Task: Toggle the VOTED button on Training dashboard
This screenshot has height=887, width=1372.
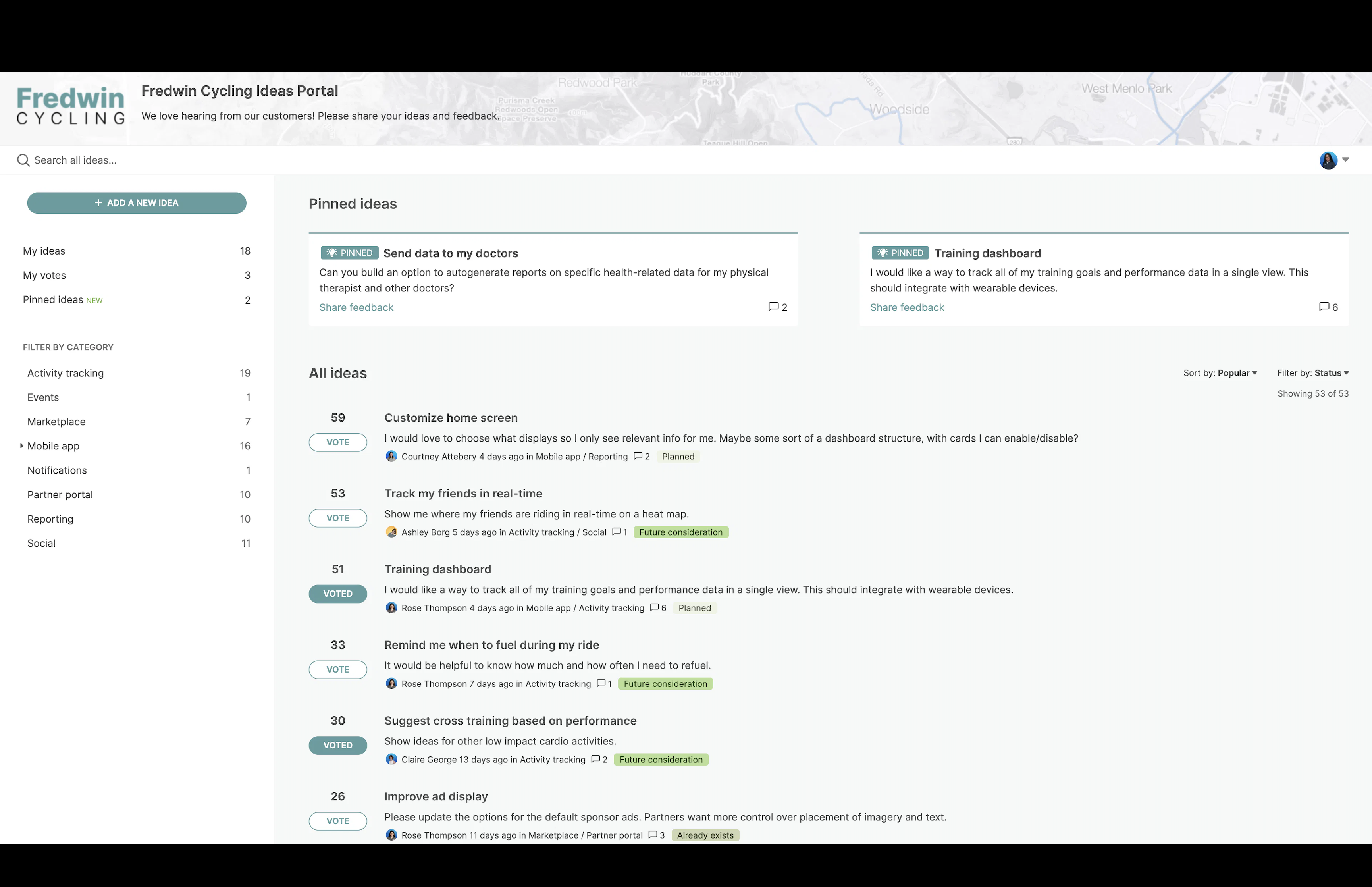Action: pos(337,594)
